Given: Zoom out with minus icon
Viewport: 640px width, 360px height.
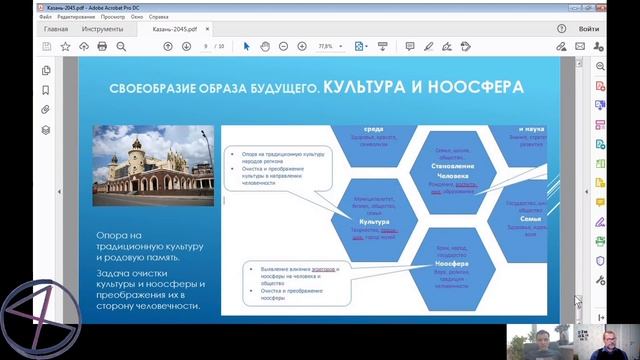Looking at the screenshot, I should (x=283, y=47).
